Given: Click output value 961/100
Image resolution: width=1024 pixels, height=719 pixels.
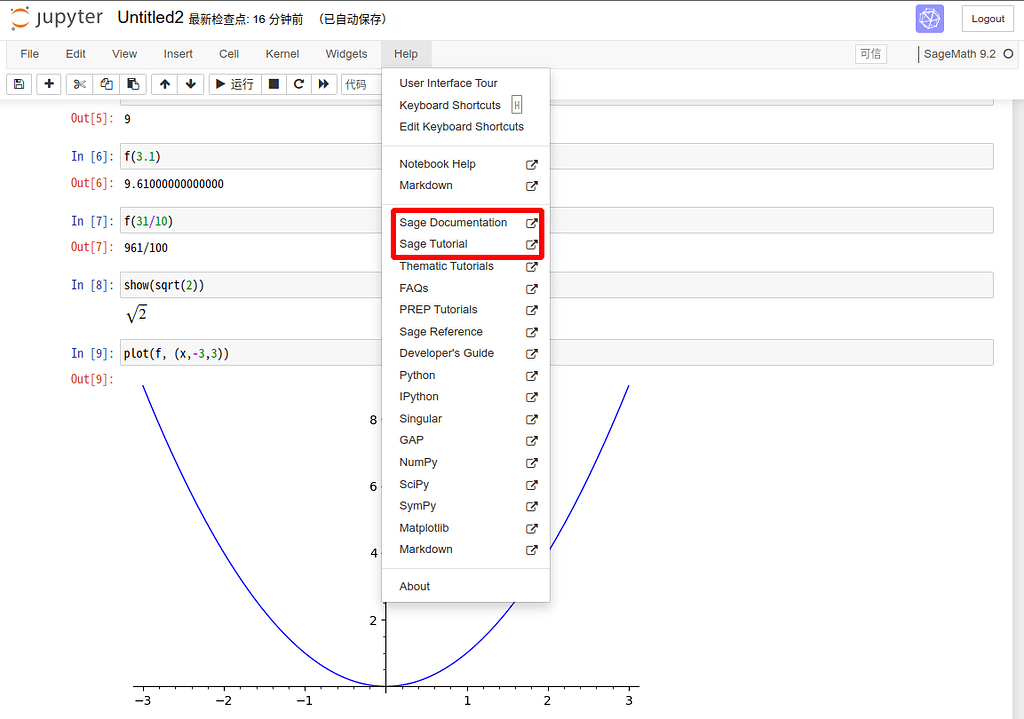Looking at the screenshot, I should 146,248.
